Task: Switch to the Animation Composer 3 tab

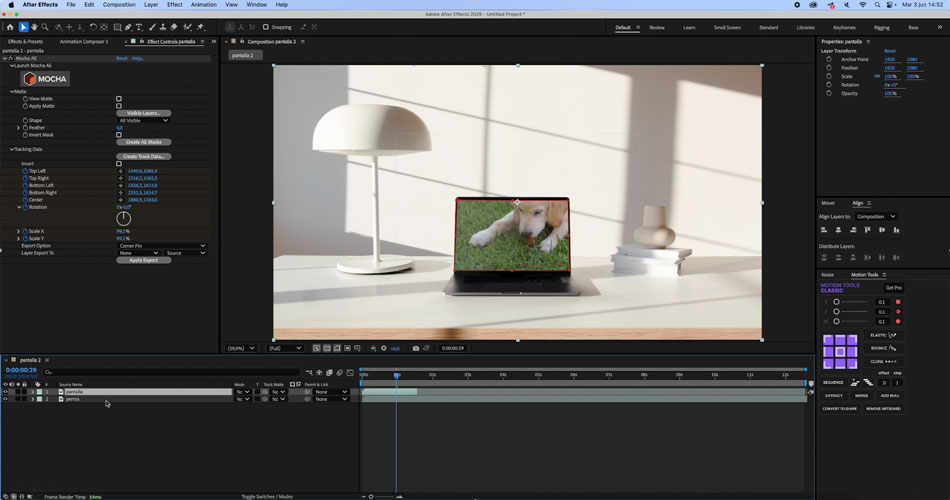Action: coord(84,42)
